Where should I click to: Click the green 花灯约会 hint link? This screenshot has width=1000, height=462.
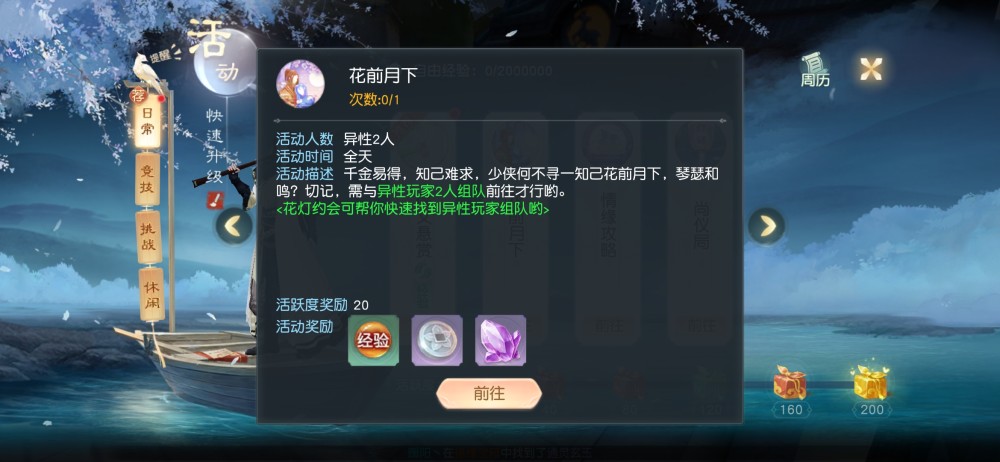pos(413,209)
